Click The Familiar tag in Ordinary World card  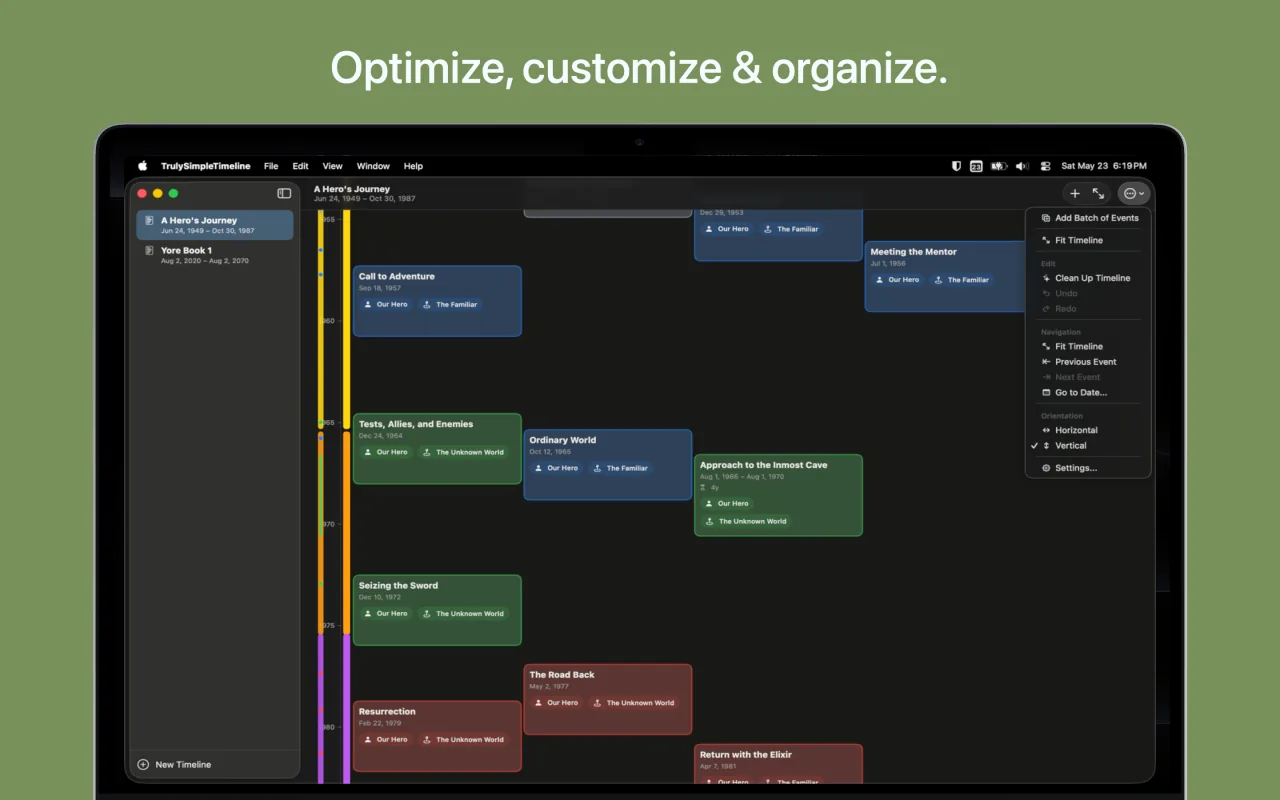(x=620, y=468)
